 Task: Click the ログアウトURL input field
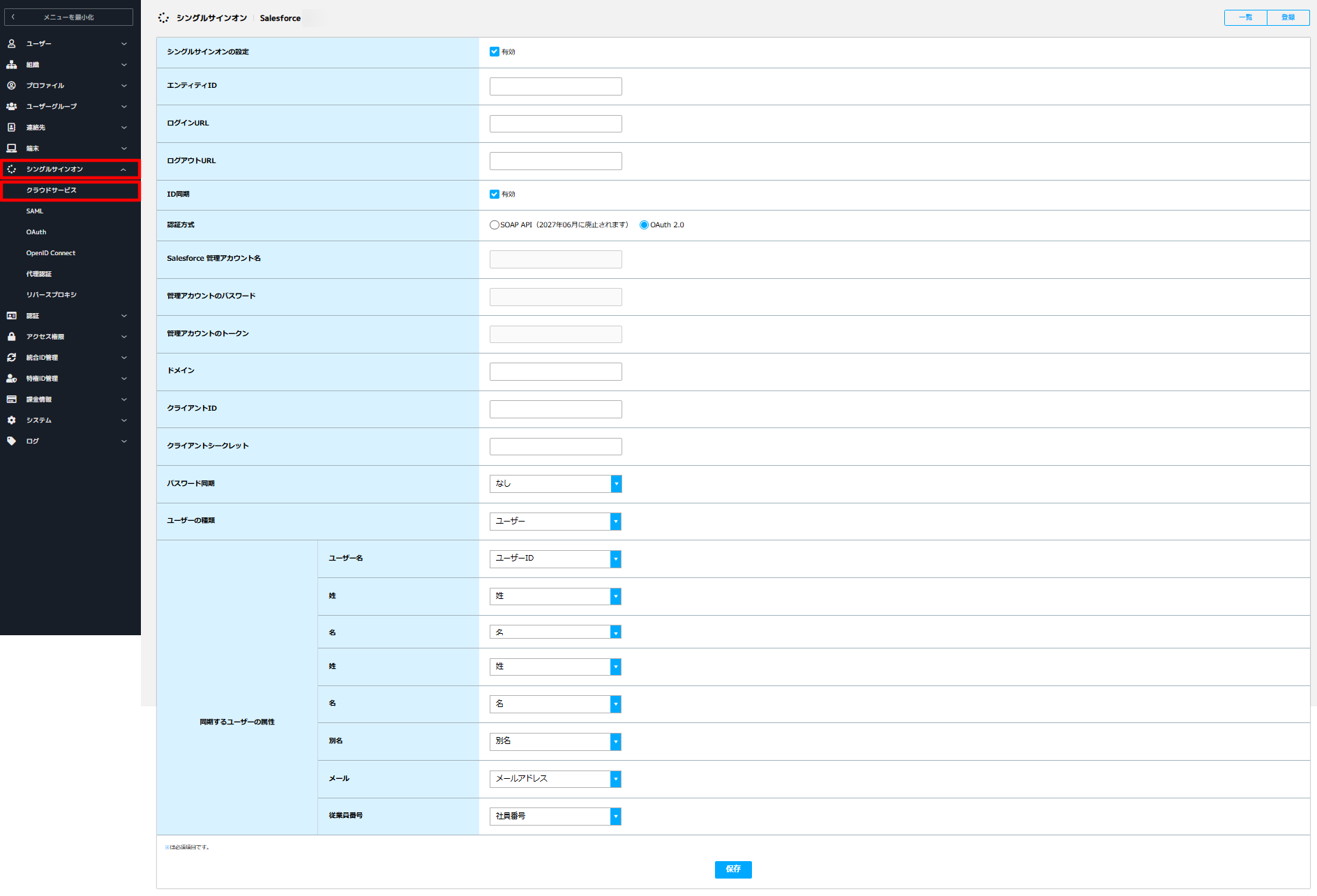point(556,161)
